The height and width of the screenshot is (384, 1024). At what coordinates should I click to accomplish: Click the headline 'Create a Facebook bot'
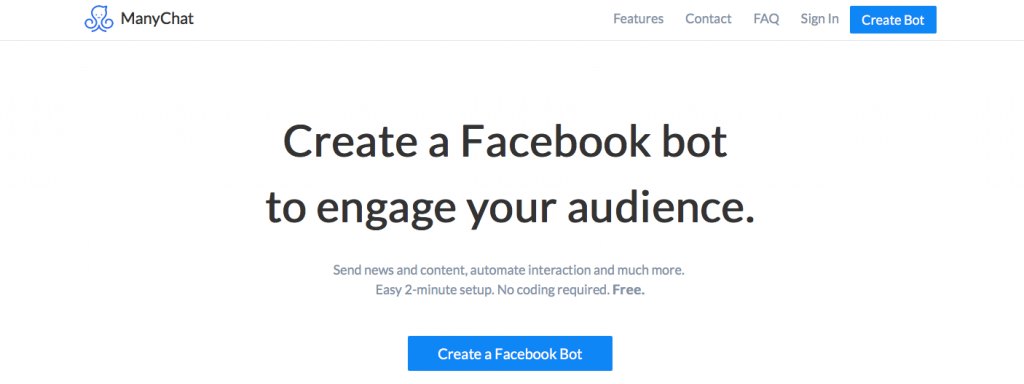(505, 143)
